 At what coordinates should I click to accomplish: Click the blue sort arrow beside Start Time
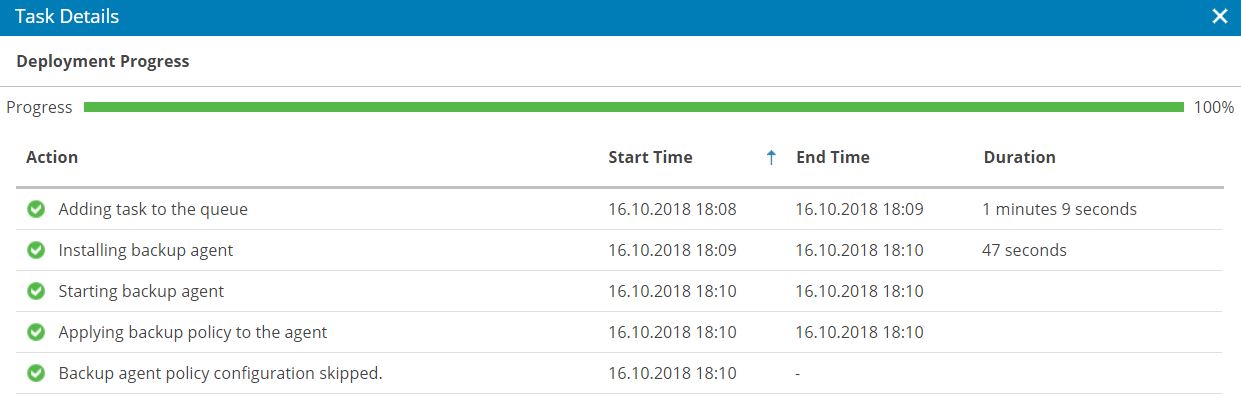[x=770, y=157]
